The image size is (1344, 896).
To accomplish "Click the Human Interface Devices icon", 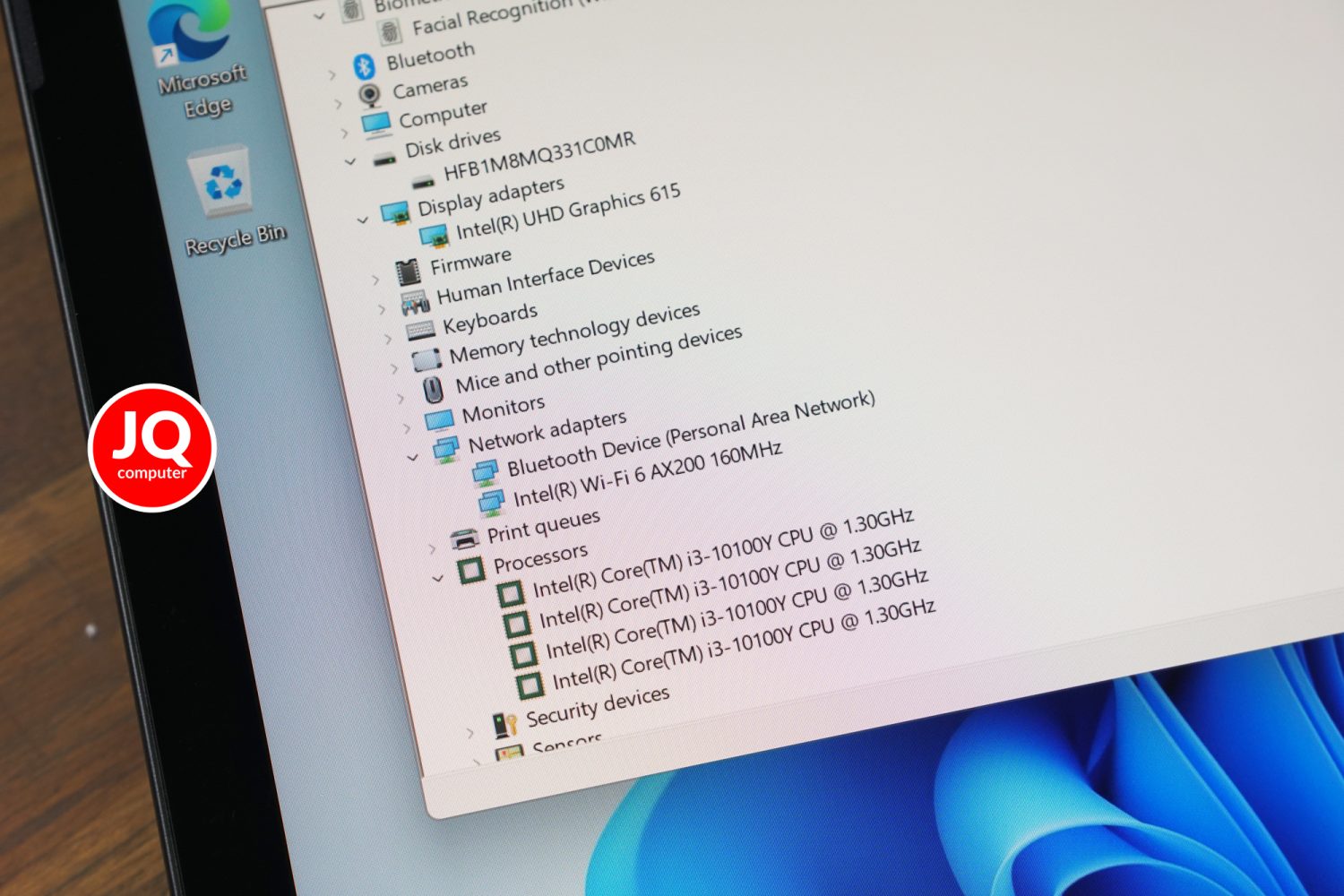I will [415, 302].
